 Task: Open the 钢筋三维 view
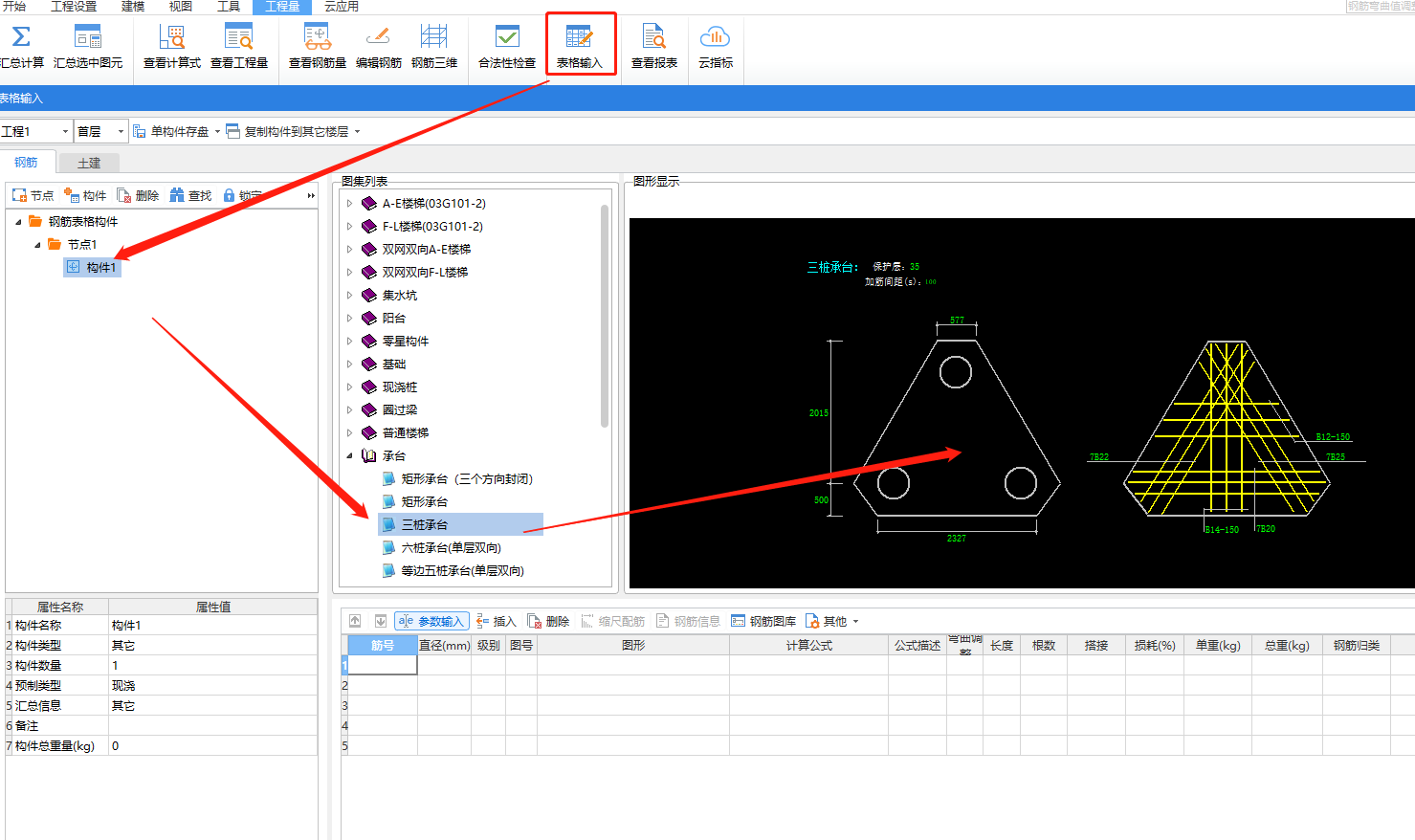(x=434, y=46)
